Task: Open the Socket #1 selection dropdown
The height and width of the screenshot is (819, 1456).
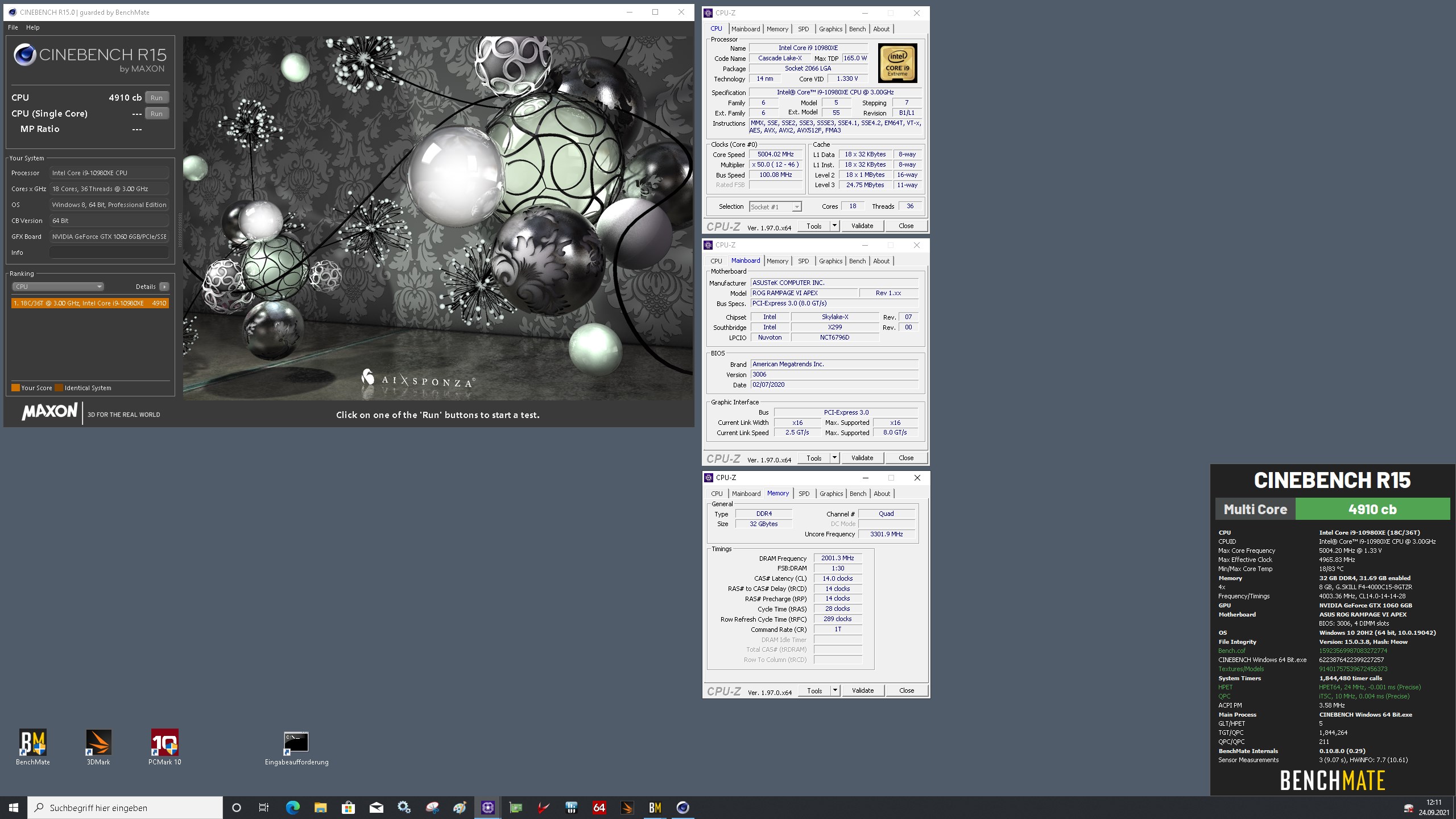Action: (775, 206)
